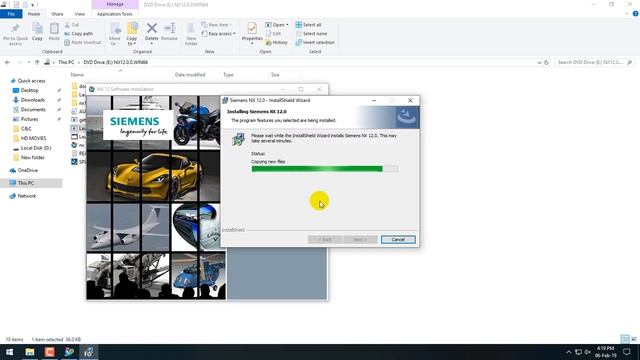Screen dimensions: 640x360
Task: Open HD MOVIES folder in sidebar
Action: click(33, 138)
